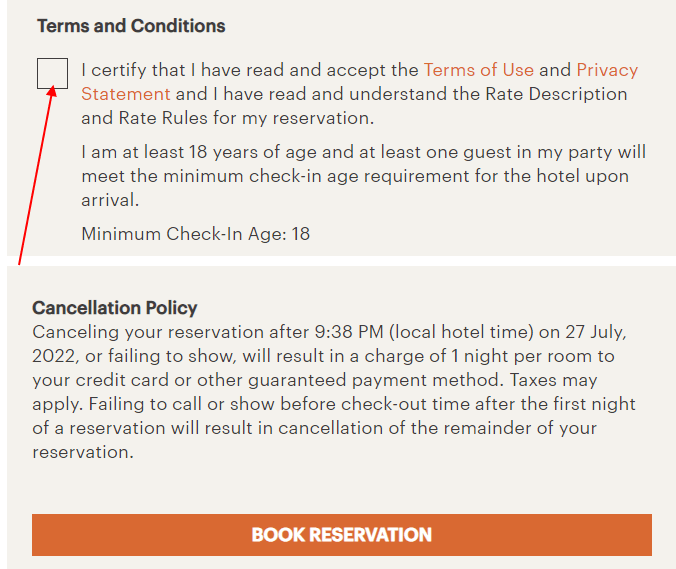Click the "credit card" phrase in cancellation policy
The height and width of the screenshot is (569, 676).
coord(122,380)
